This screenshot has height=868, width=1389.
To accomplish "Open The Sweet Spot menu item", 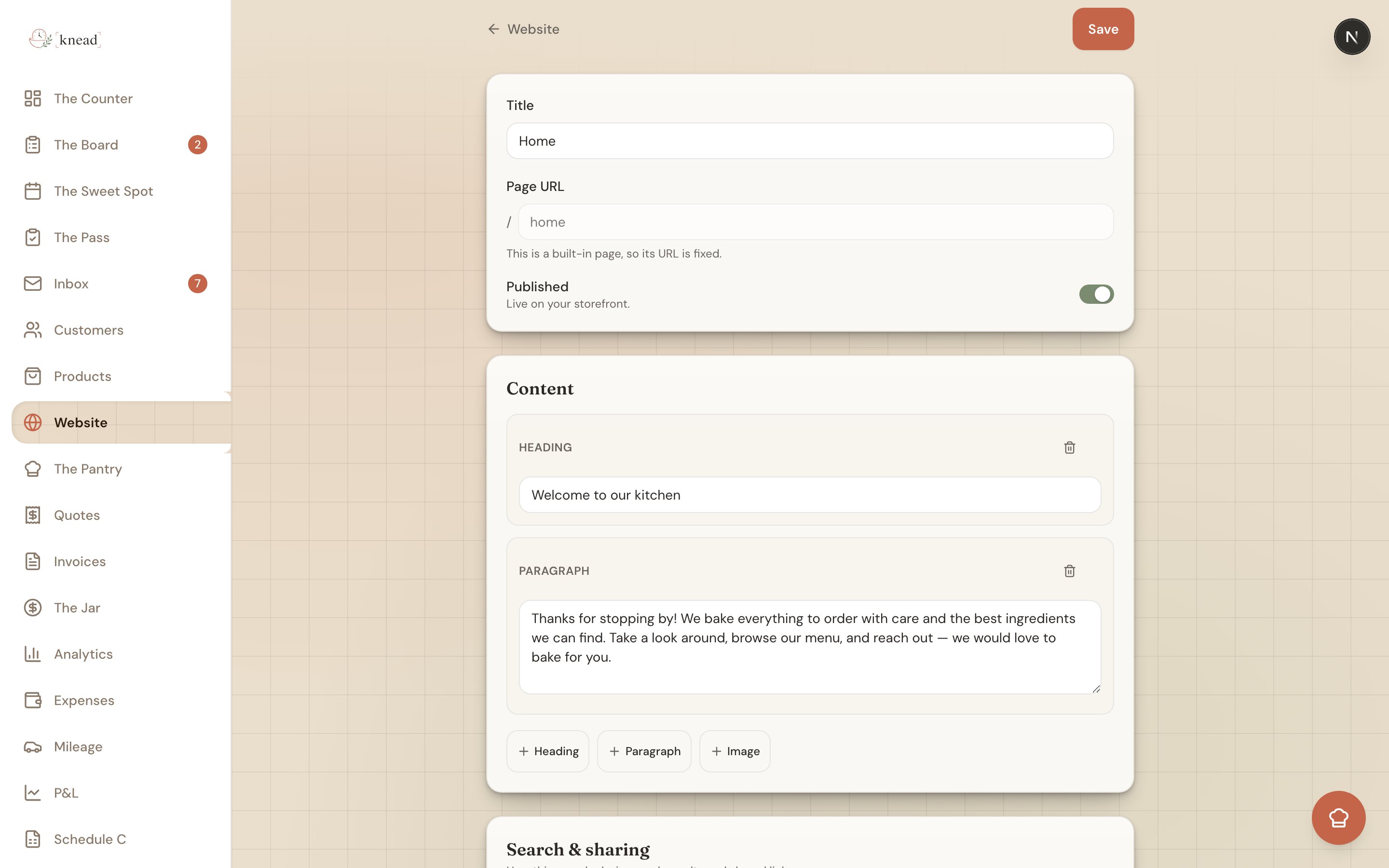I will coord(115,191).
